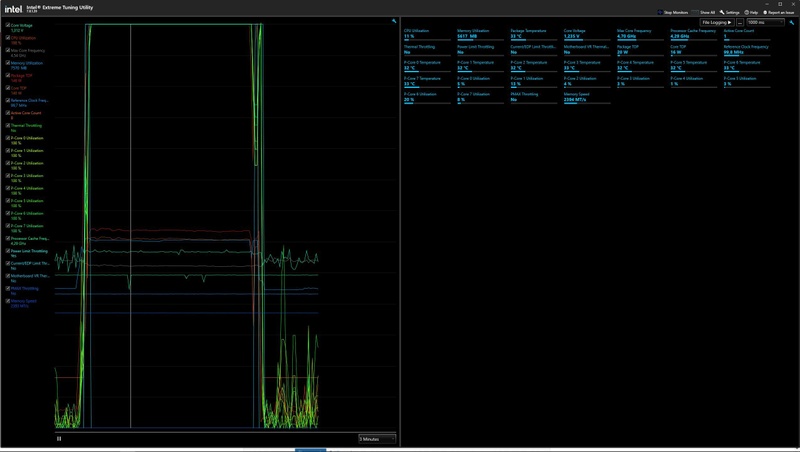Select the Active Core Count tile showing 1
Viewport: 800px width, 452px height.
tap(747, 34)
